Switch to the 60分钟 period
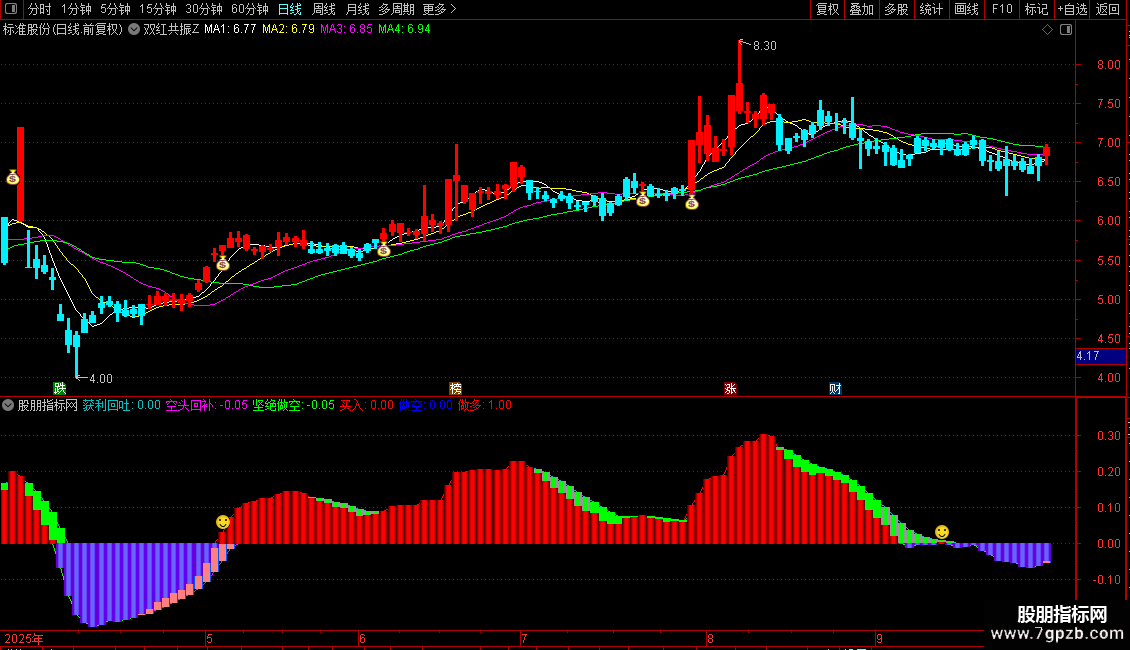1130x650 pixels. pyautogui.click(x=250, y=9)
